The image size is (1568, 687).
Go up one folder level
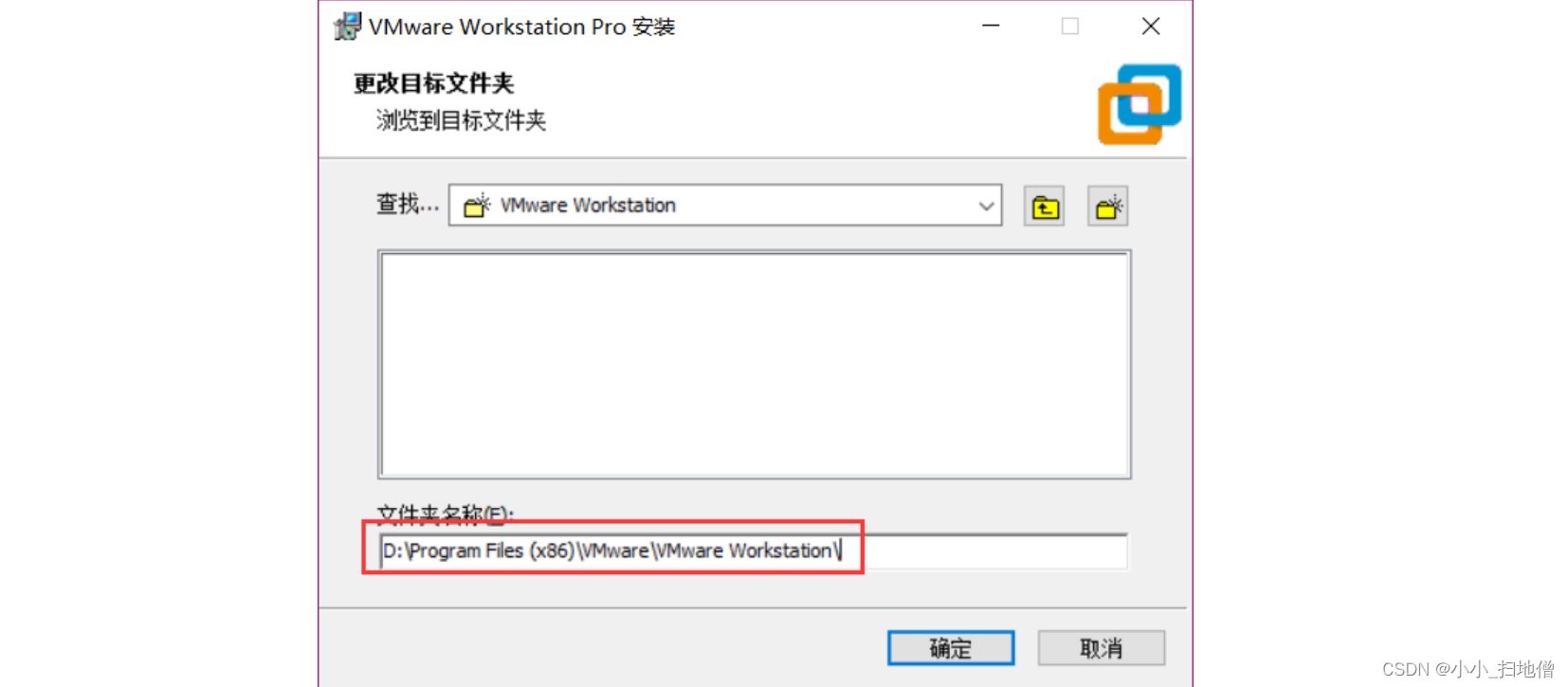(1044, 207)
